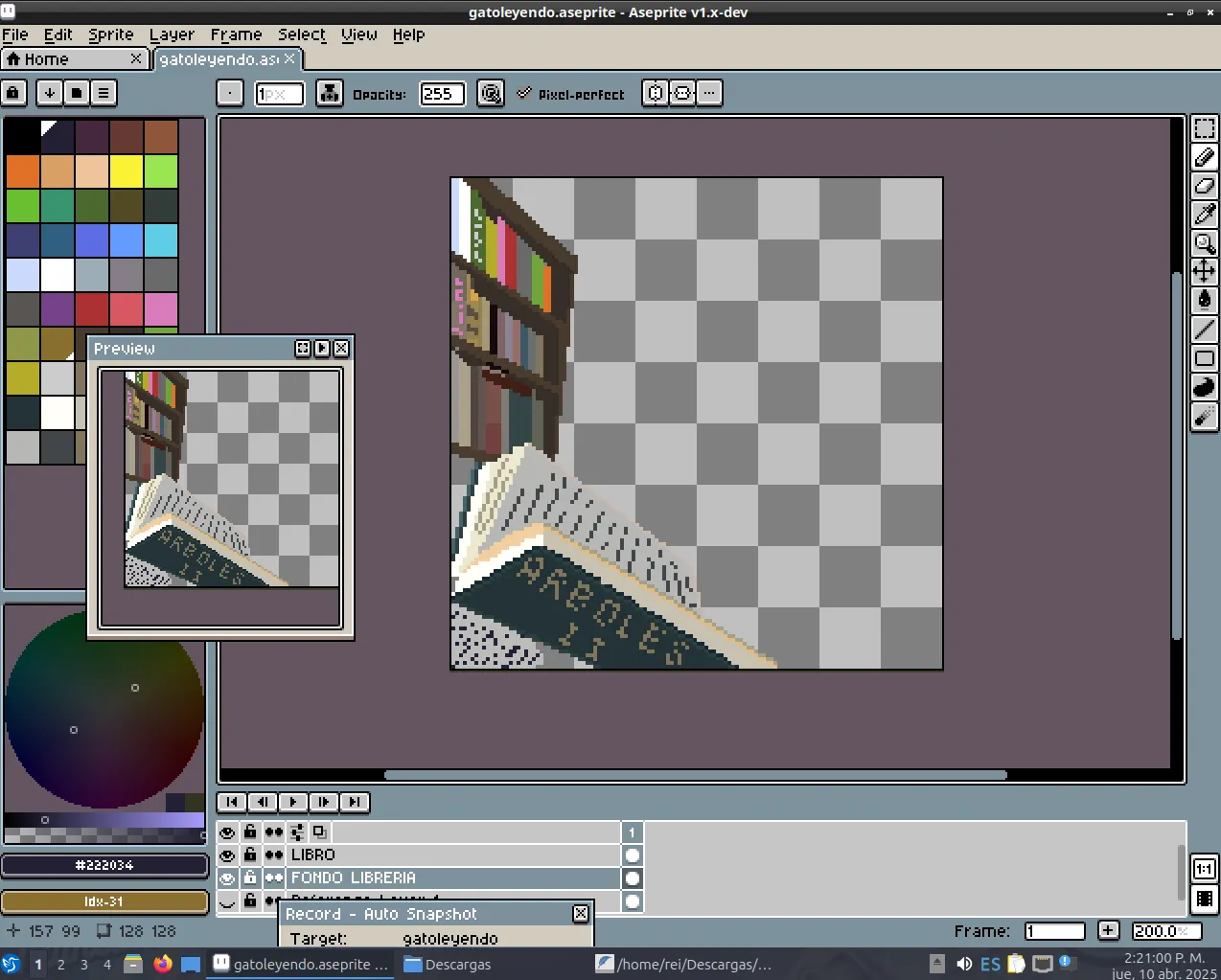1221x980 pixels.
Task: Pick the yellow palette swatch
Action: click(127, 171)
